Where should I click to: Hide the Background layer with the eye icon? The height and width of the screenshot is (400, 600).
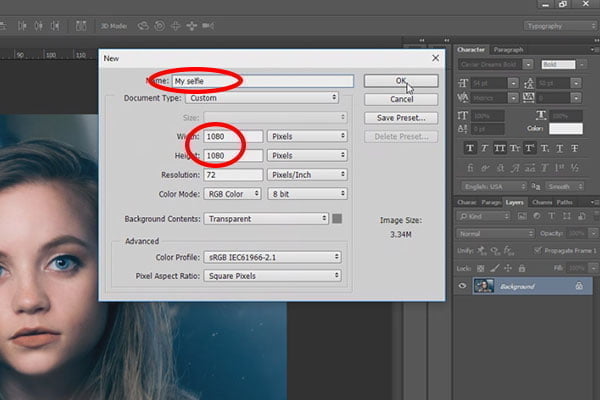pyautogui.click(x=462, y=286)
